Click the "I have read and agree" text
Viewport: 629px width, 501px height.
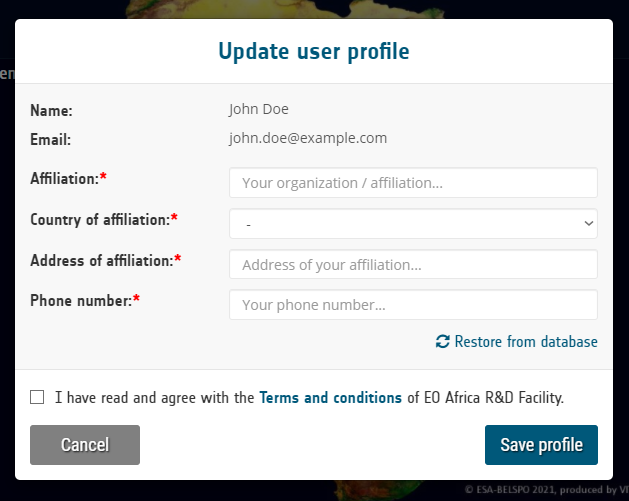[x=154, y=398]
